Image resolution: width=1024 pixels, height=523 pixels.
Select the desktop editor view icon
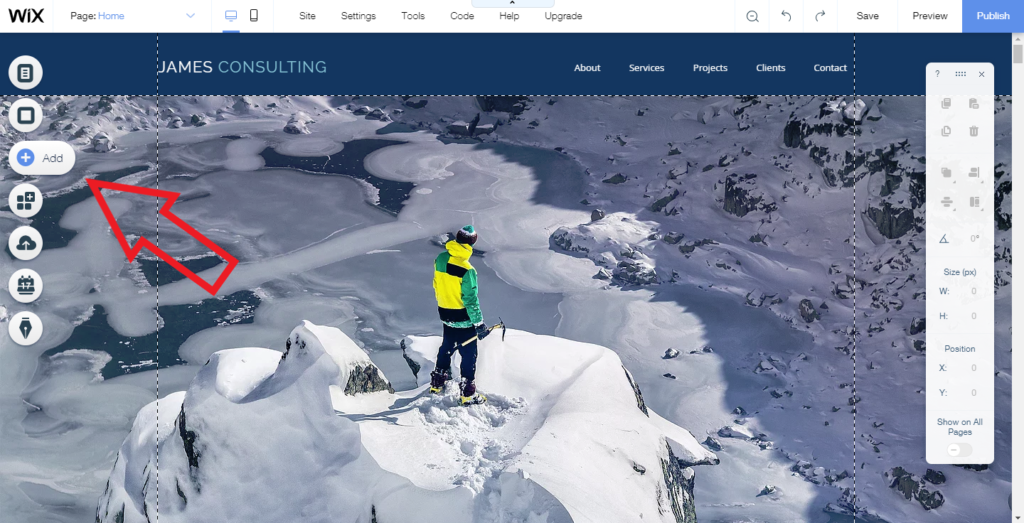point(231,16)
